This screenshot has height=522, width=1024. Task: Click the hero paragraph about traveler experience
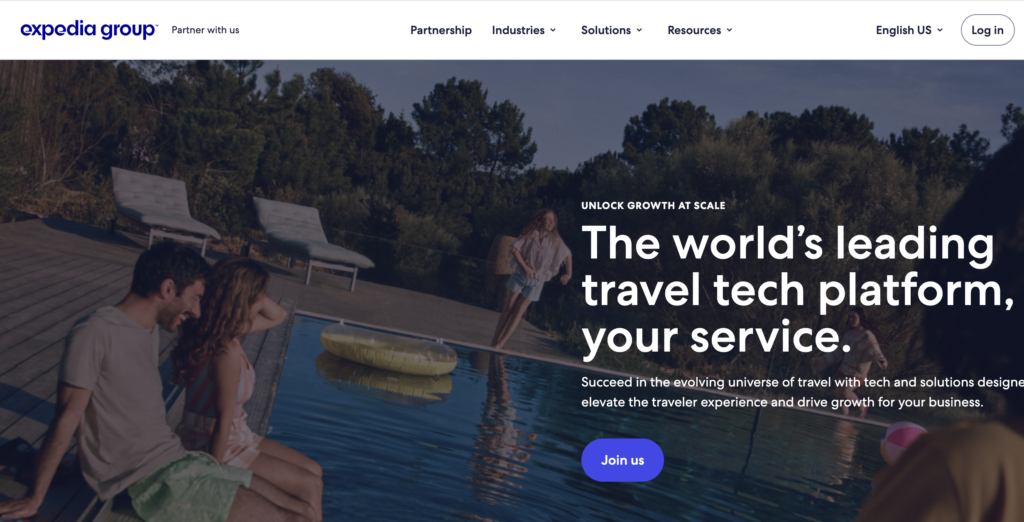pyautogui.click(x=803, y=392)
